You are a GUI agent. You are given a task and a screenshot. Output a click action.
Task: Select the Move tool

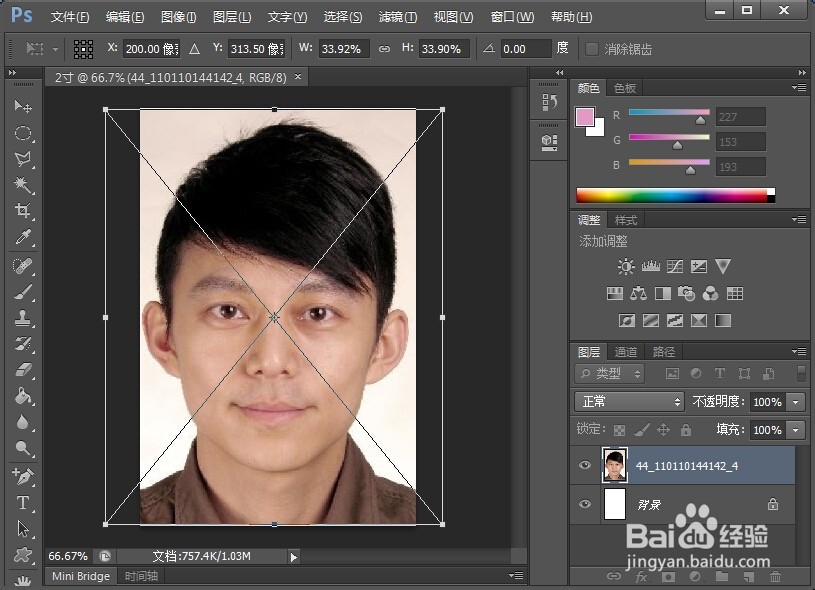click(x=23, y=106)
